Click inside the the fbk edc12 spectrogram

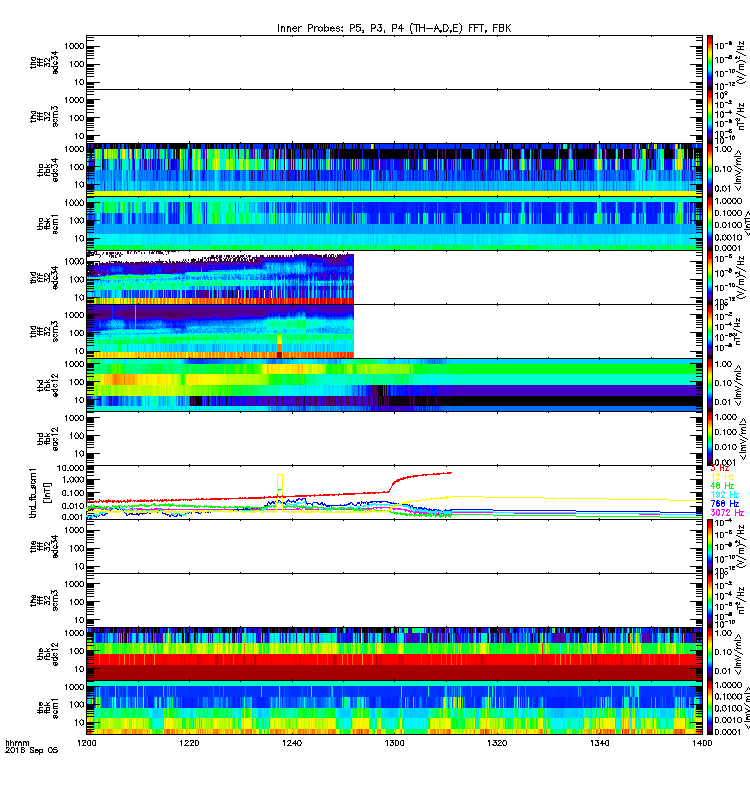(x=394, y=654)
